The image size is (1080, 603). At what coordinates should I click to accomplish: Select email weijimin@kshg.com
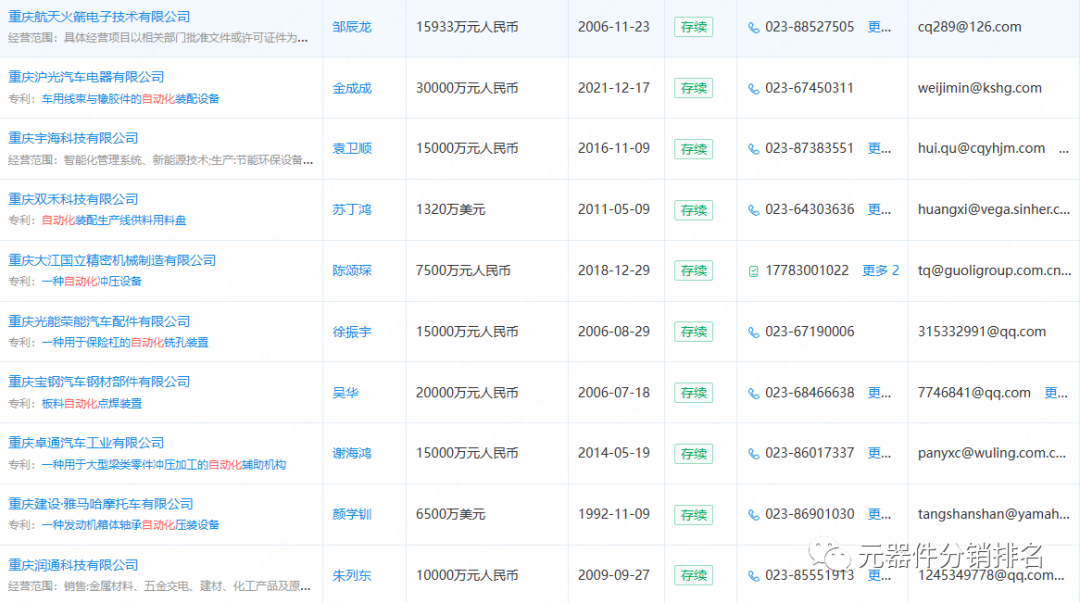[979, 88]
